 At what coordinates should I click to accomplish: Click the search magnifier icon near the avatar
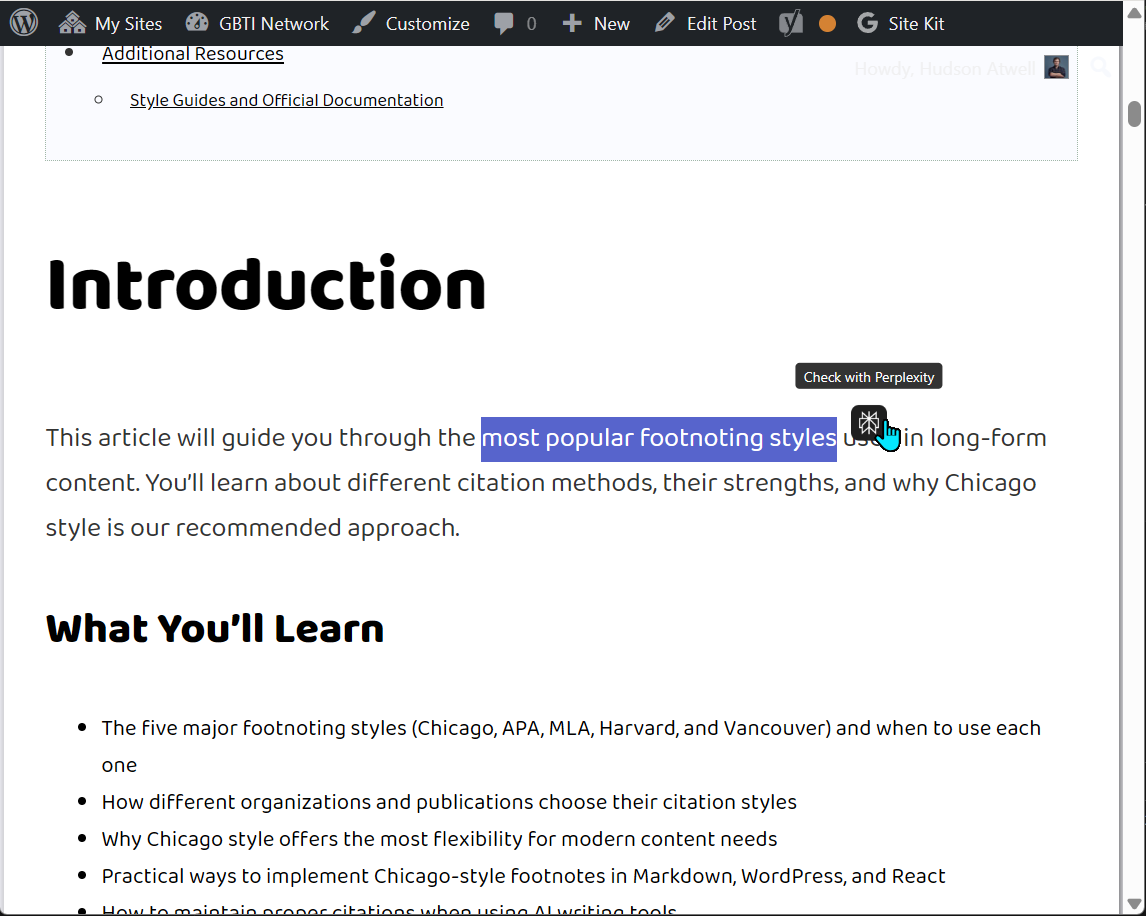1100,68
